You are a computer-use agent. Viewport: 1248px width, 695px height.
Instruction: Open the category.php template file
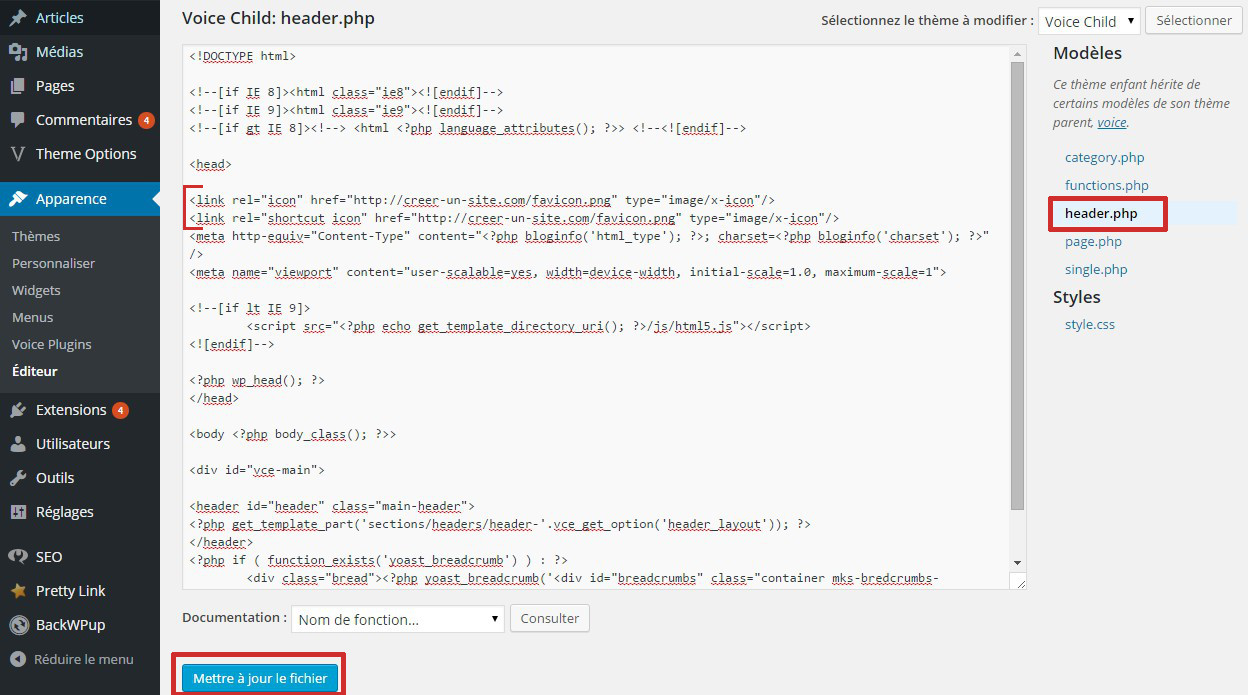click(x=1104, y=157)
